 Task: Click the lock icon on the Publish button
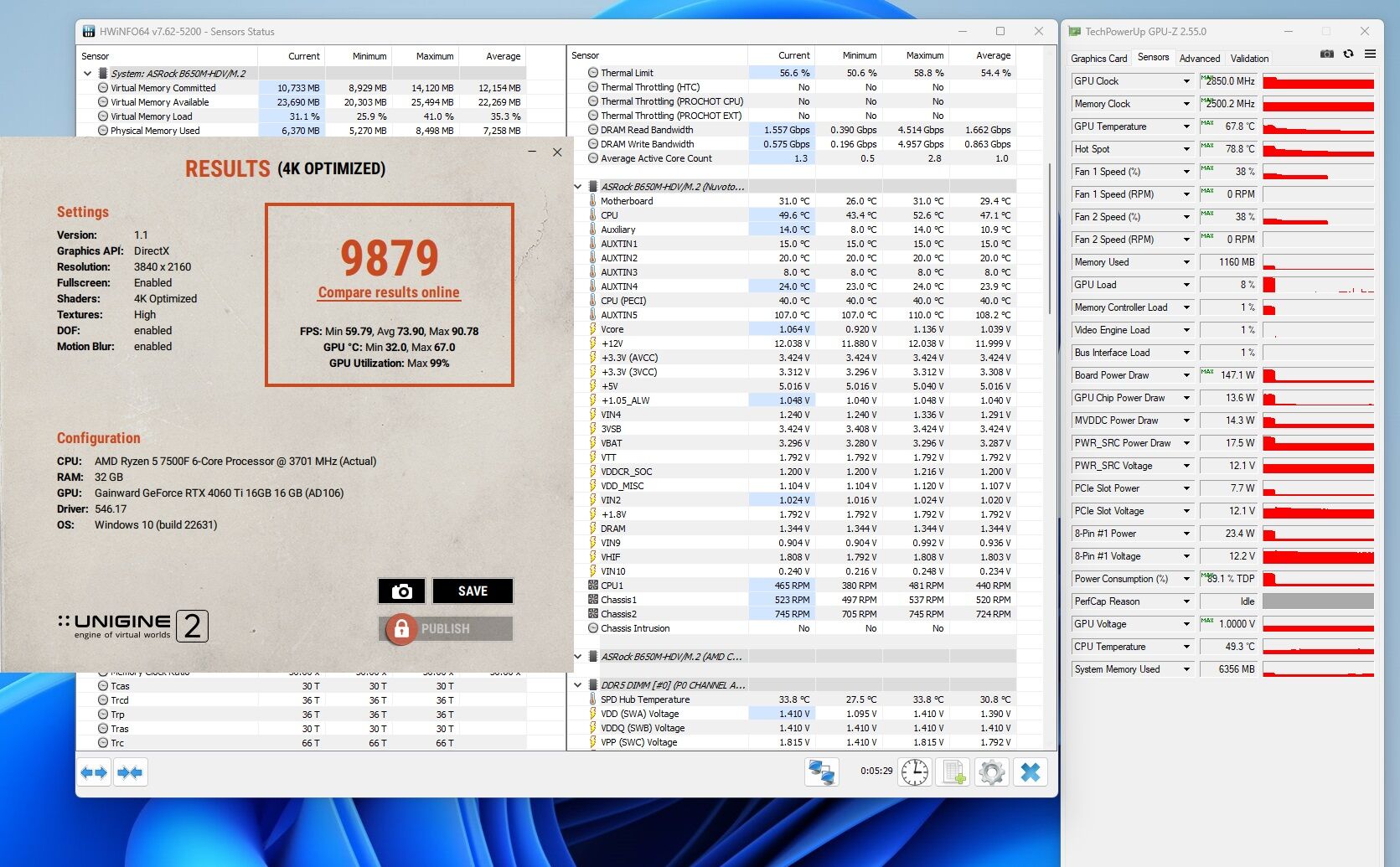point(401,628)
